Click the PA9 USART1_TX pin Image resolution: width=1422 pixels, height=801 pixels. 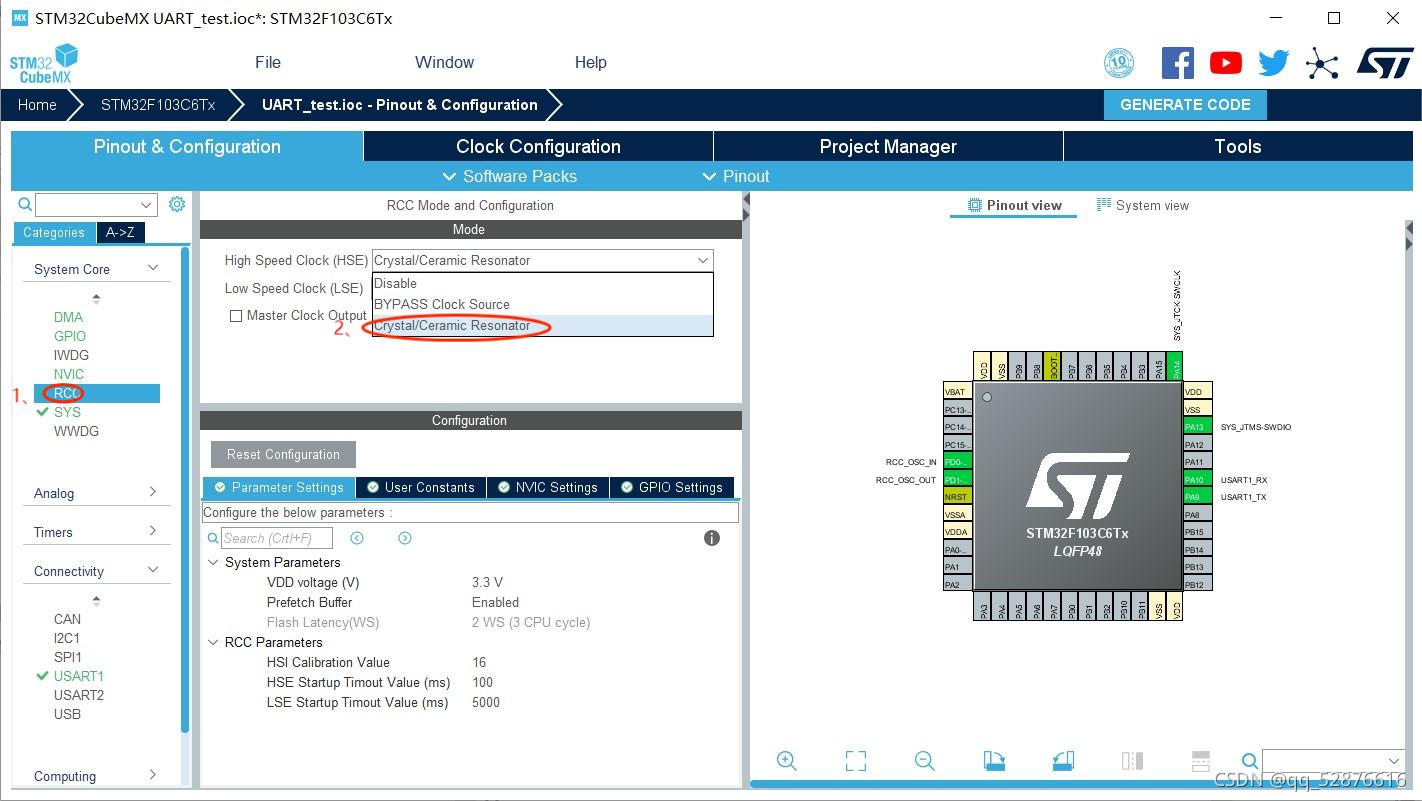[x=1196, y=497]
